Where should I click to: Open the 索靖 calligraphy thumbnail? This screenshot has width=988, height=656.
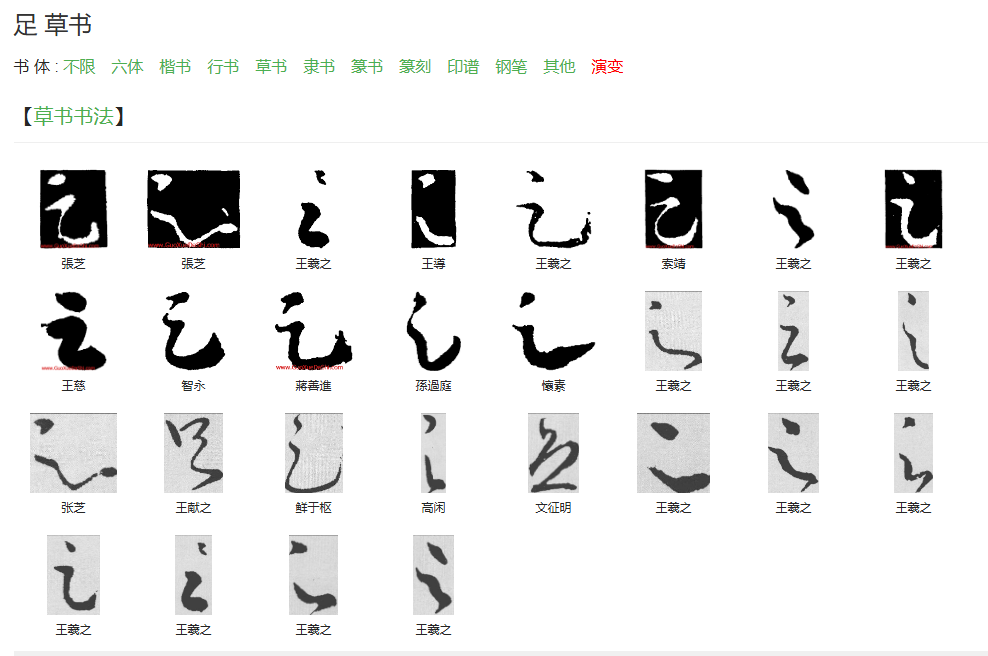tap(673, 209)
